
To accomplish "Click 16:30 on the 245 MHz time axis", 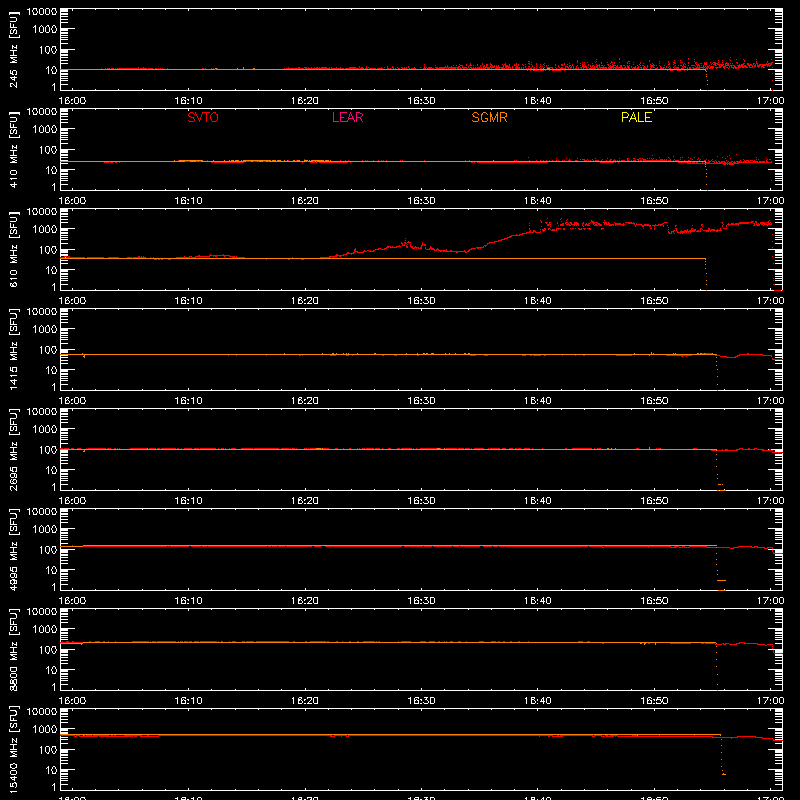I will (421, 101).
